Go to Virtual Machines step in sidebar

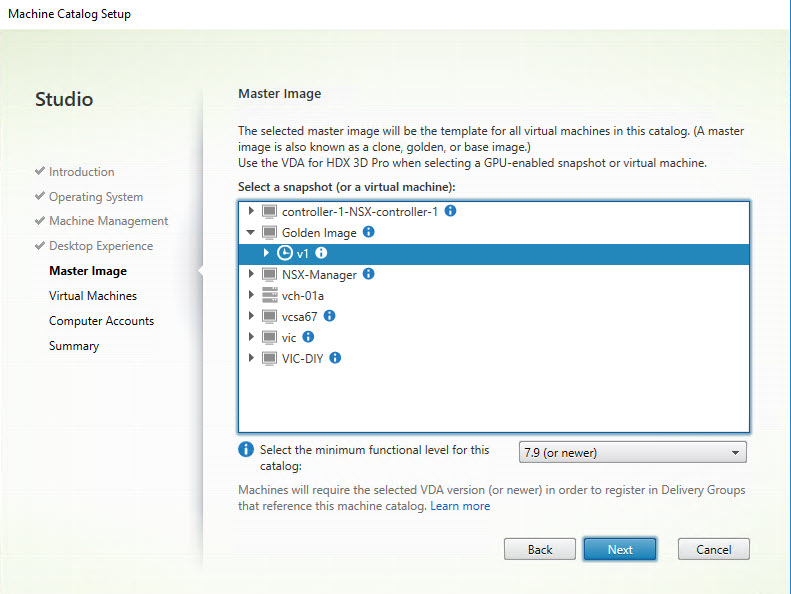click(x=93, y=296)
